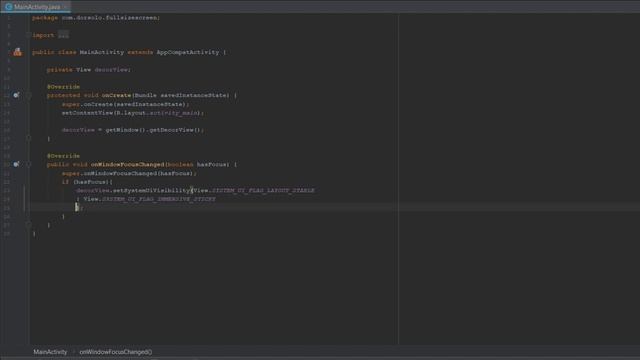Collapse the onCreate method using its fold marker
This screenshot has width=640, height=360.
coord(29,95)
